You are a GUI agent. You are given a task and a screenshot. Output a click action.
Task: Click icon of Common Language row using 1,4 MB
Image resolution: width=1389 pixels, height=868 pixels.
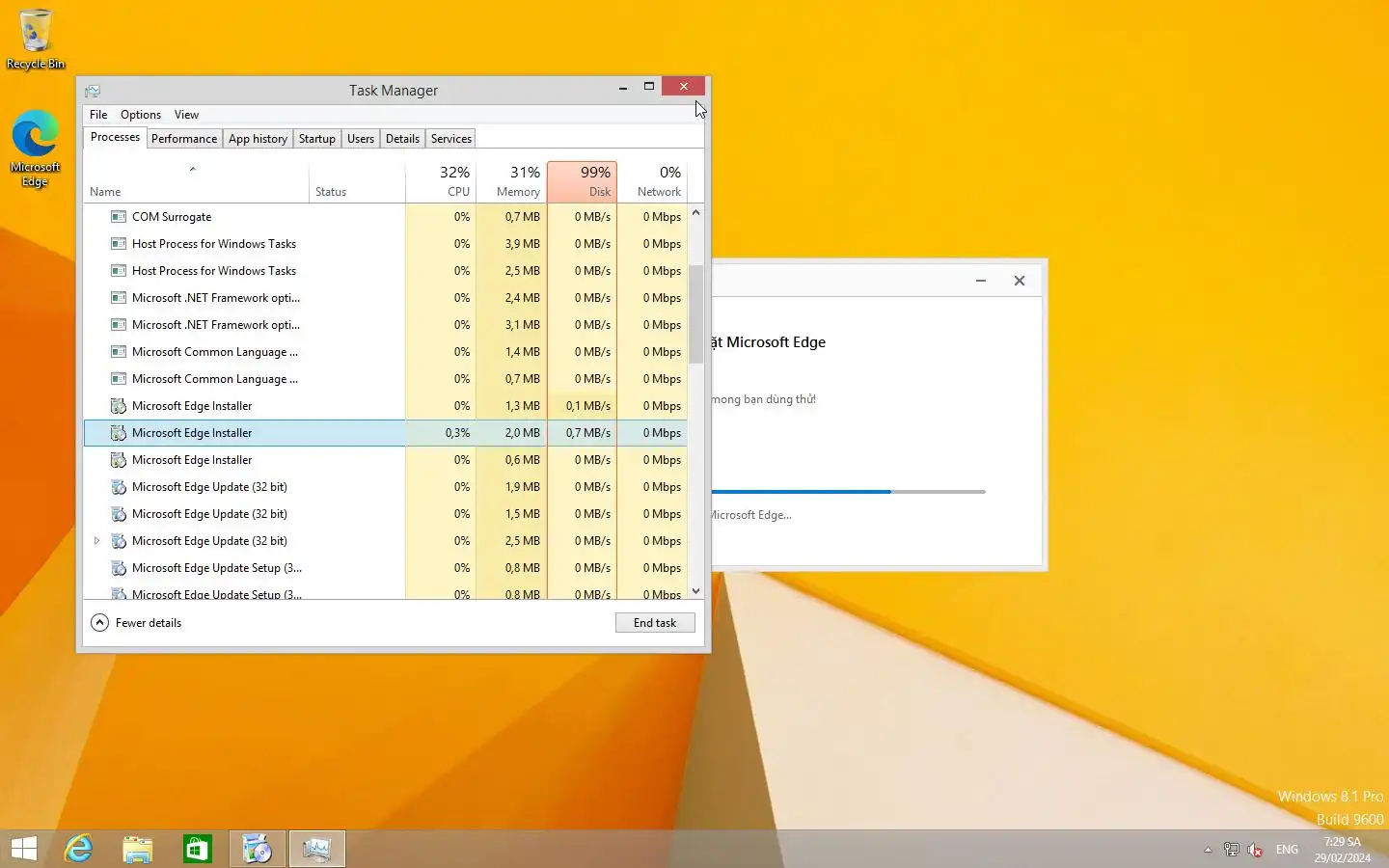pos(119,352)
